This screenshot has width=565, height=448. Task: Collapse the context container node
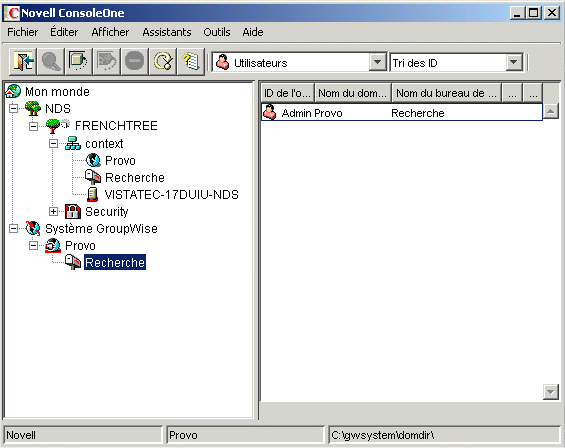click(x=53, y=143)
